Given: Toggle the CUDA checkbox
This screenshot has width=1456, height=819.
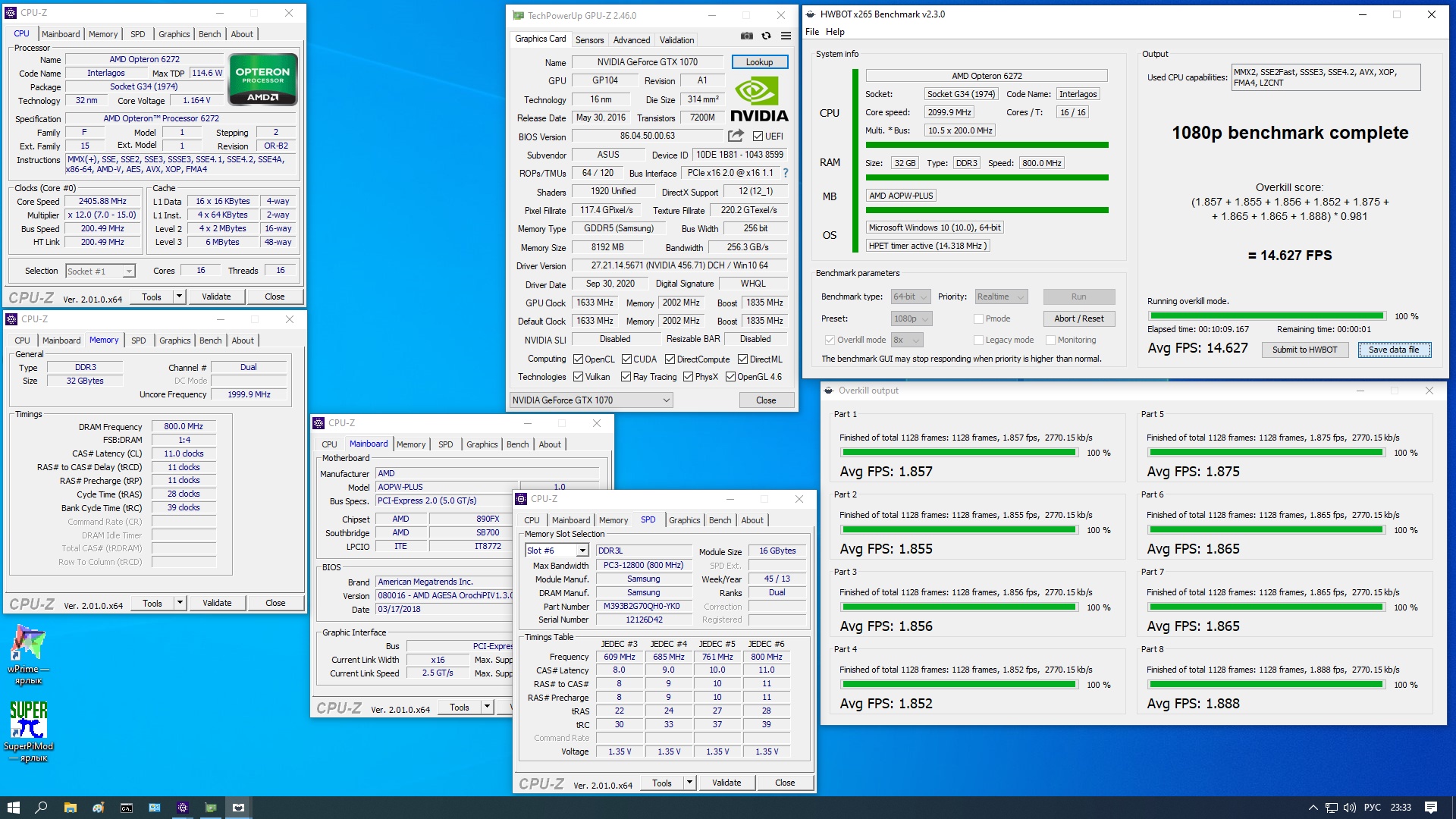Looking at the screenshot, I should (626, 359).
